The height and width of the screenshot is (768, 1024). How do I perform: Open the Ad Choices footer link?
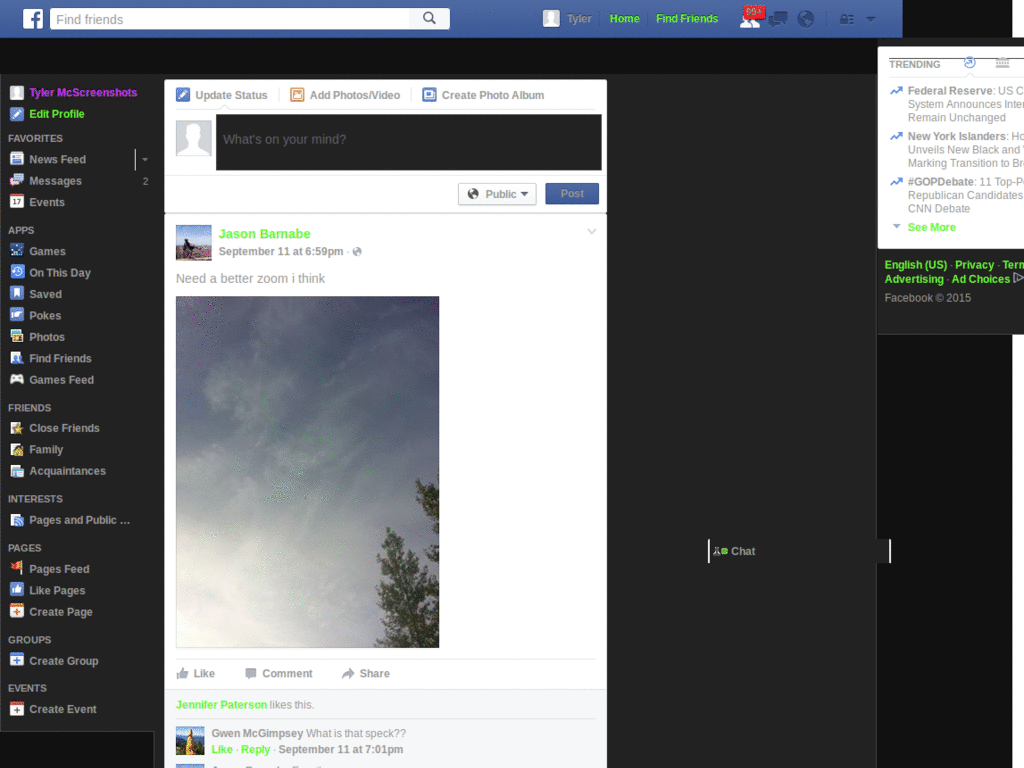point(981,279)
